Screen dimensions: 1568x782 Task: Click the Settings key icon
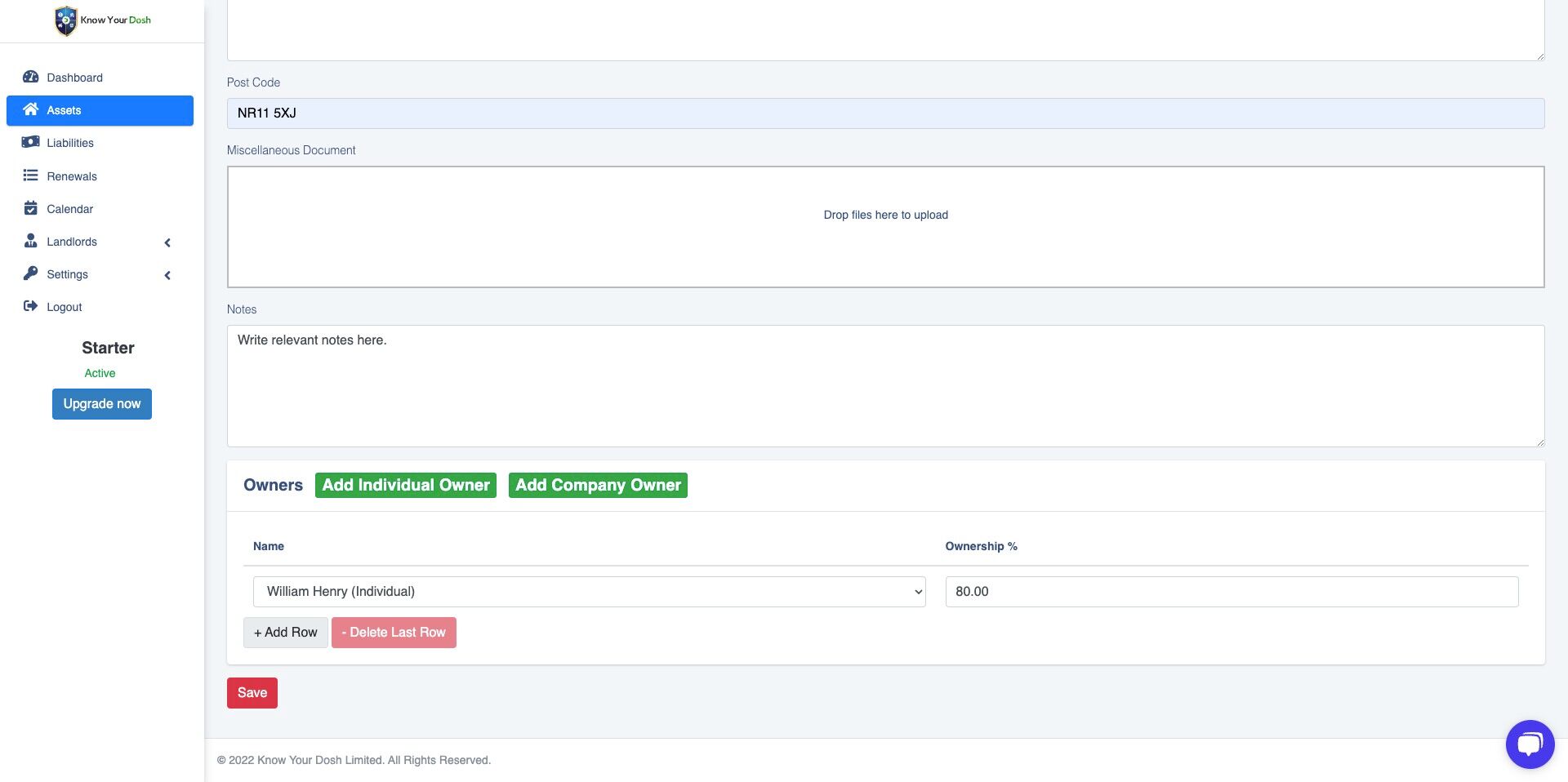(31, 273)
